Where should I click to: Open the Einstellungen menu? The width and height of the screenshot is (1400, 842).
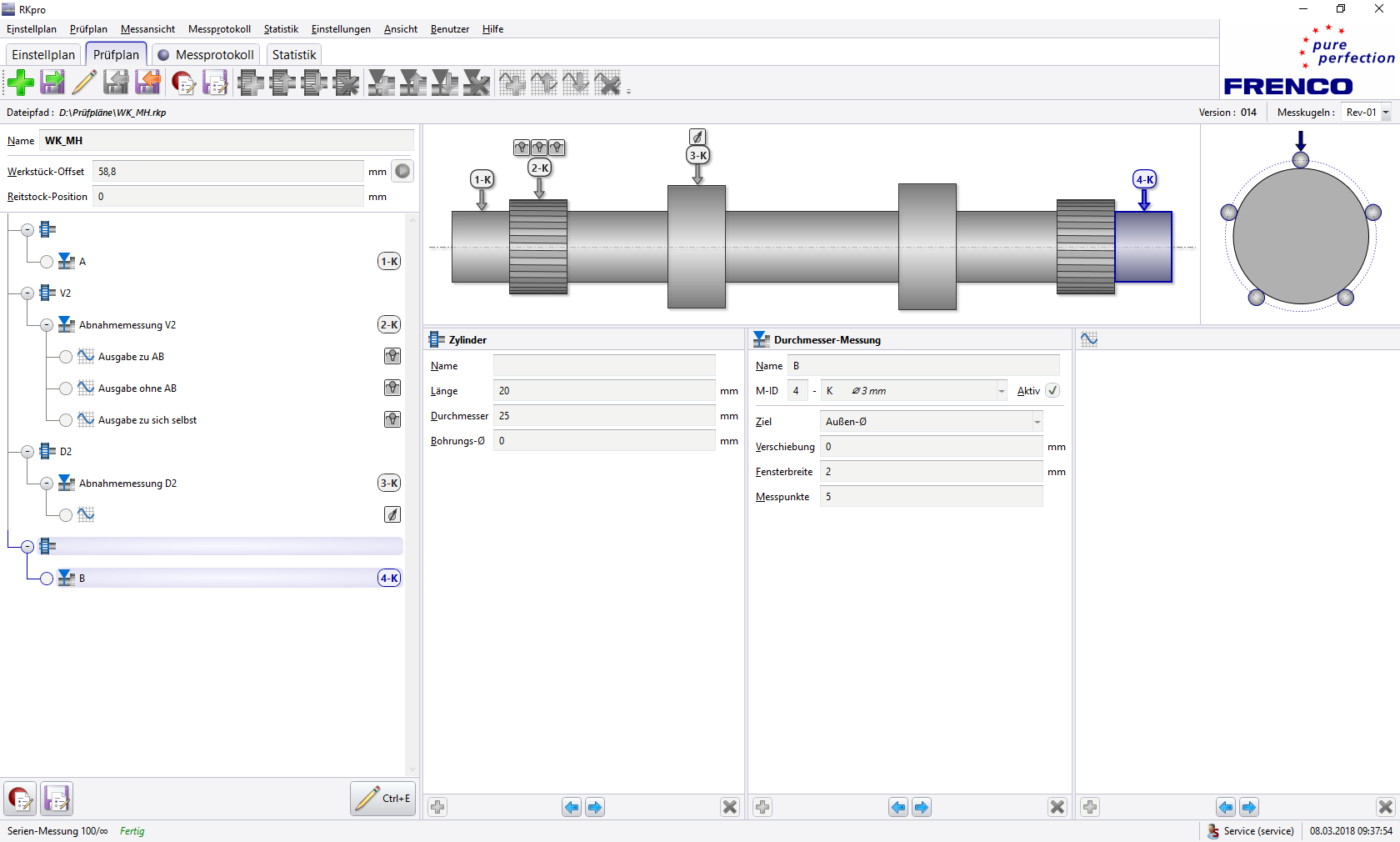point(341,29)
